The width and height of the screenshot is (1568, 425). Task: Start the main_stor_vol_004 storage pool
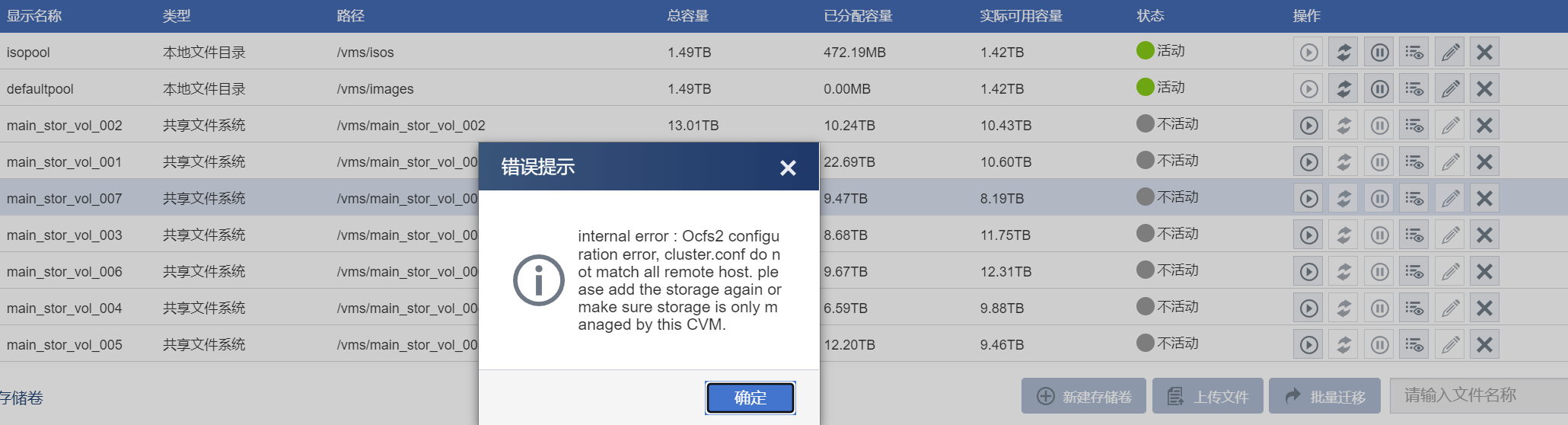(x=1308, y=308)
